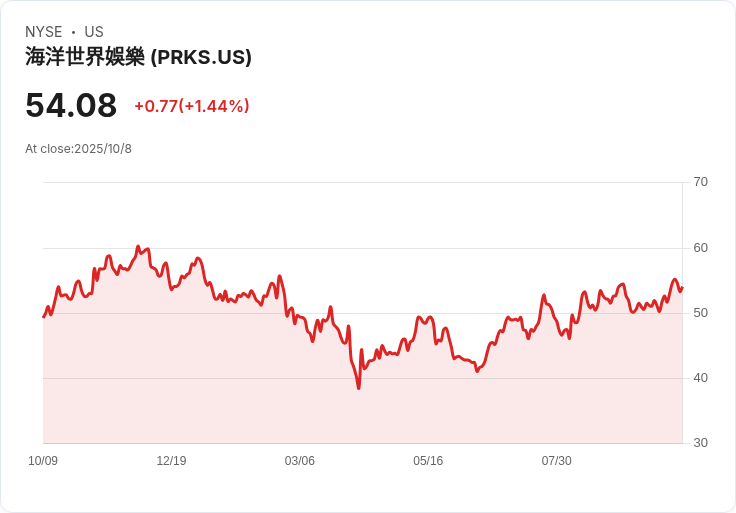Image resolution: width=736 pixels, height=513 pixels.
Task: Click the 60 y-axis label
Action: (x=701, y=248)
